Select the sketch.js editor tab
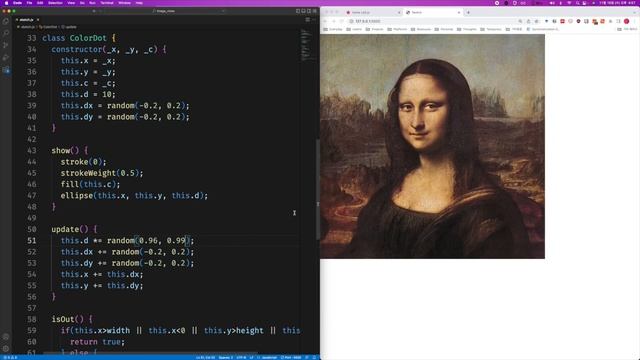 tap(27, 20)
